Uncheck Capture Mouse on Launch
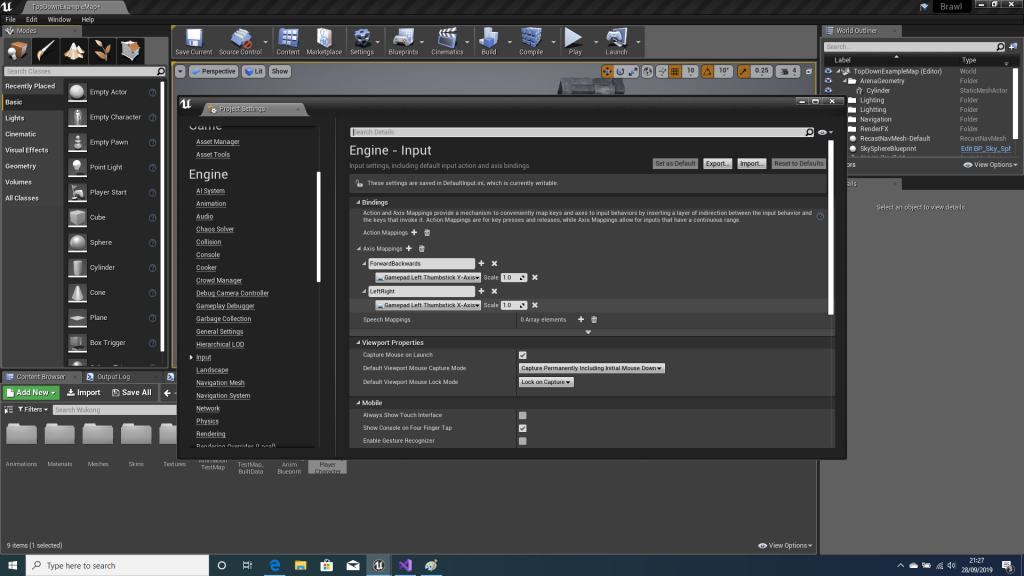This screenshot has width=1024, height=576. coord(522,355)
